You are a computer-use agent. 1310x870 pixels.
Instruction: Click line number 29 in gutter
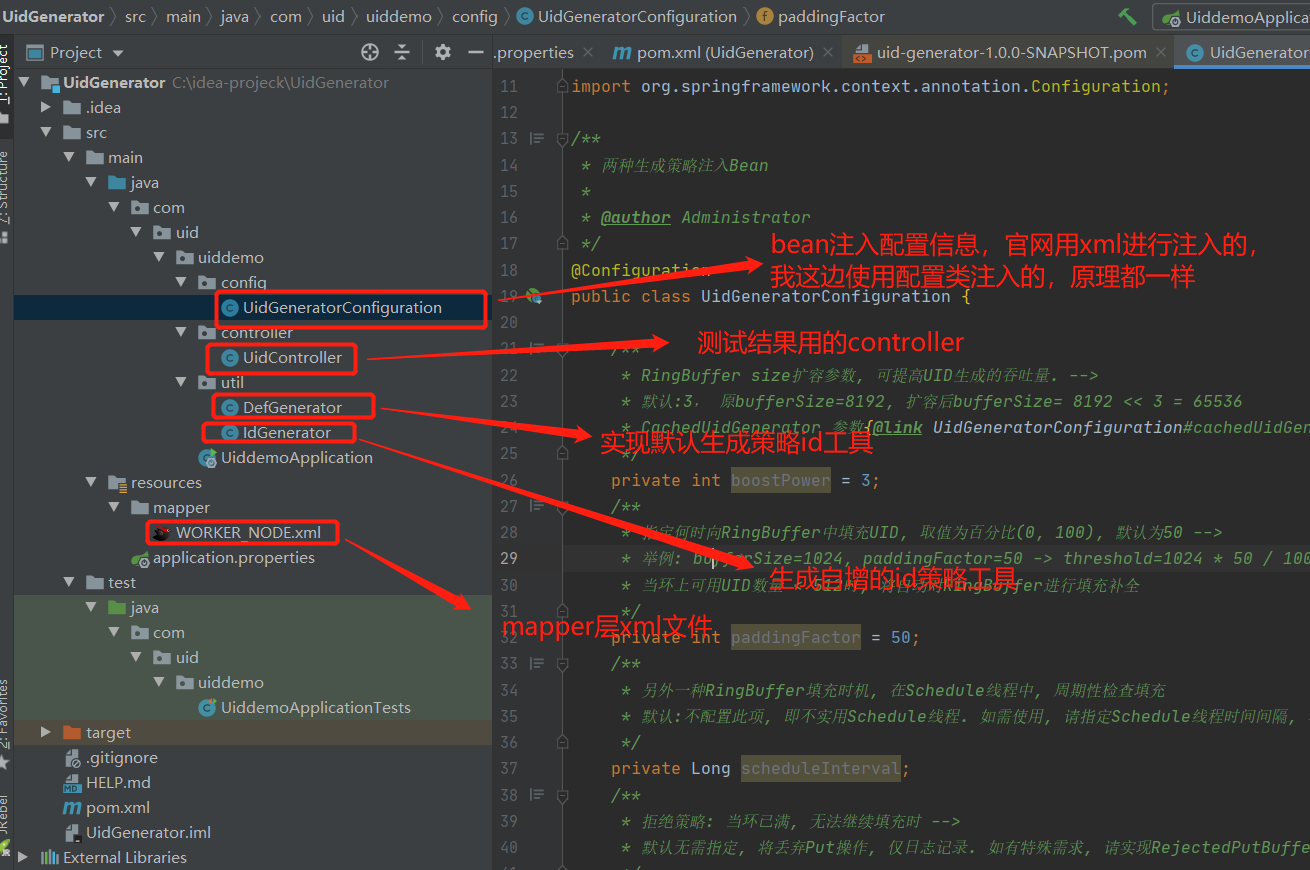pyautogui.click(x=508, y=558)
